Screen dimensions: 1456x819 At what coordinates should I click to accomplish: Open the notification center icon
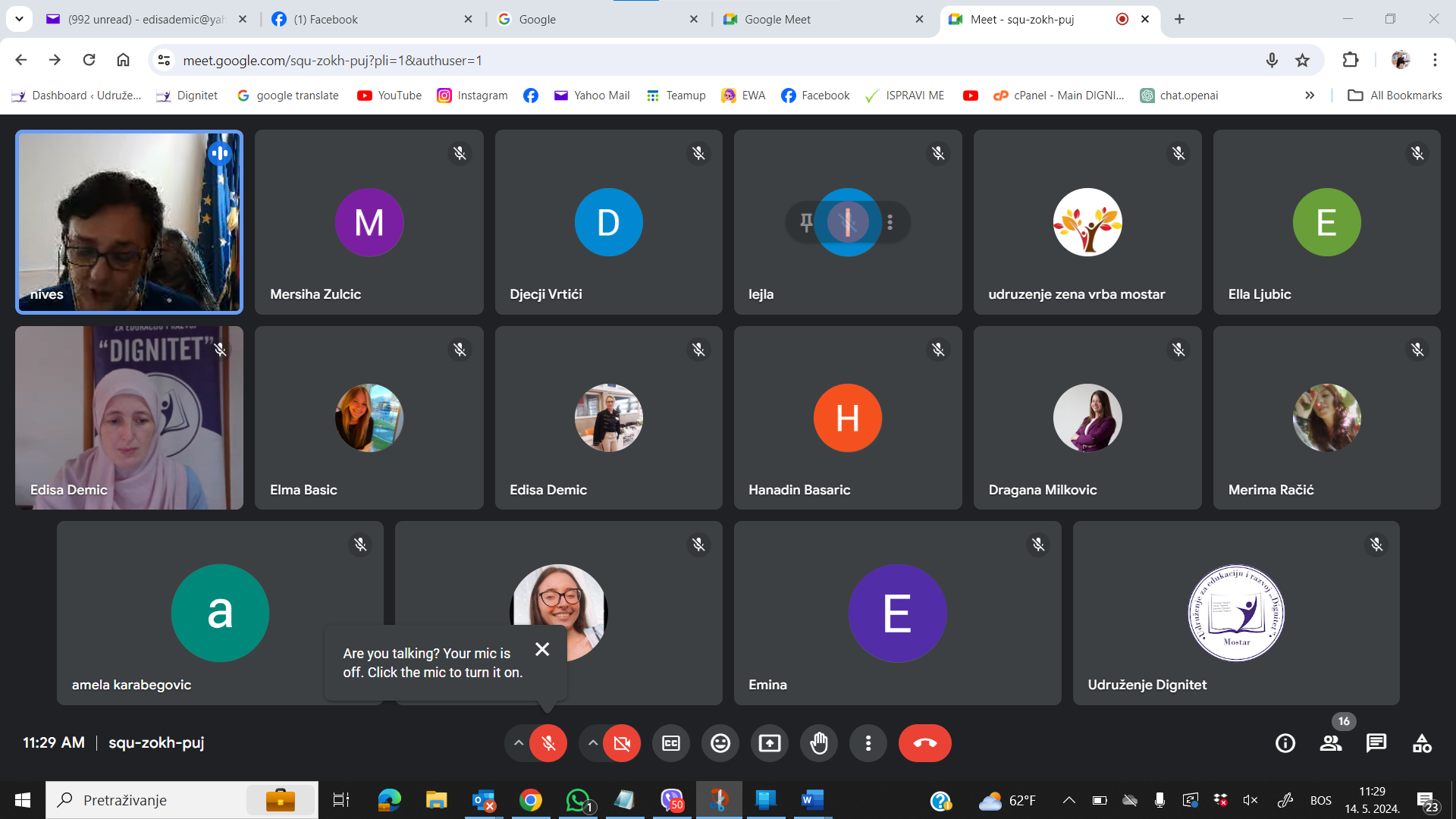[x=1427, y=801]
